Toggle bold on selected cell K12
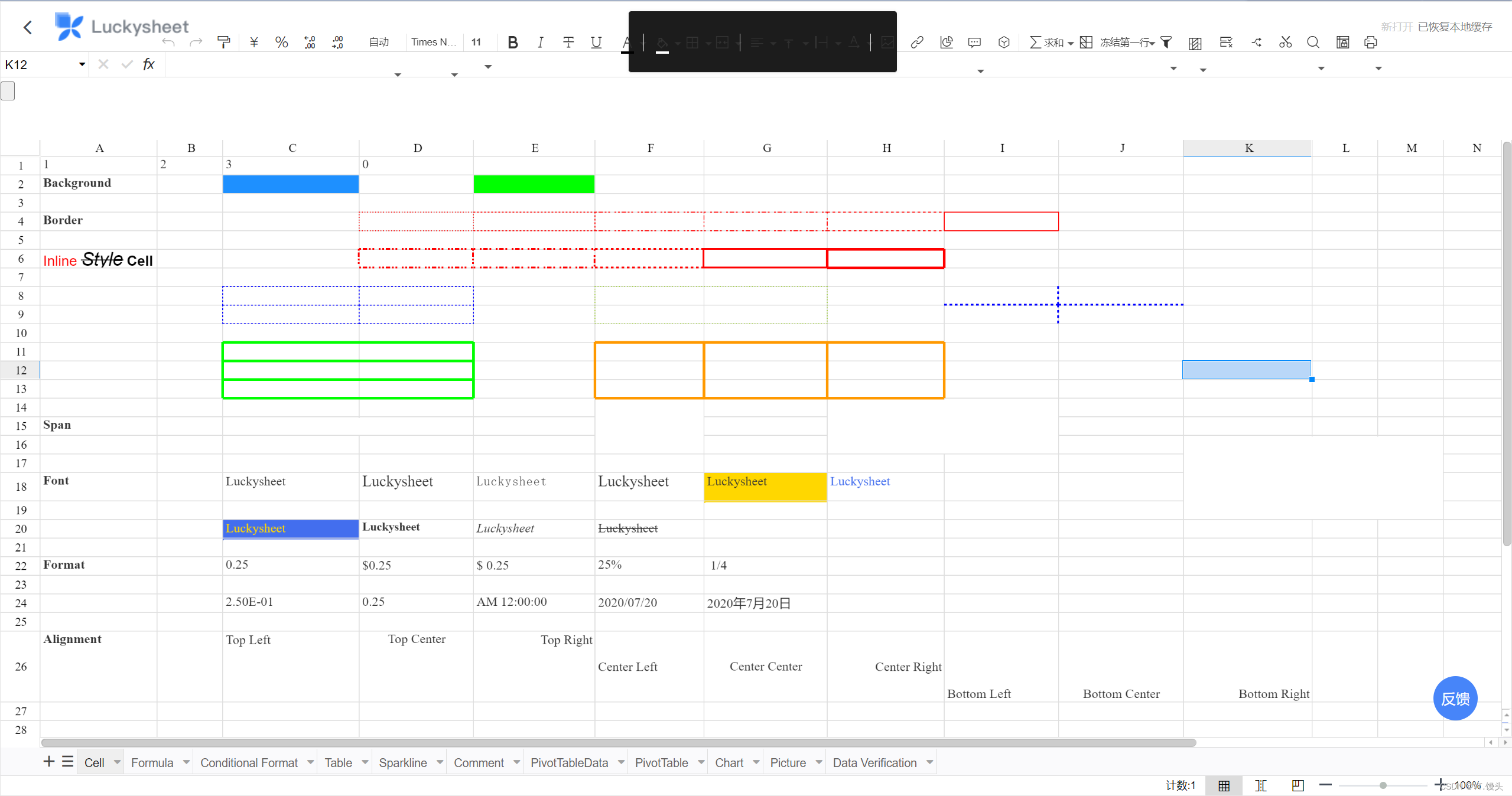 513,41
